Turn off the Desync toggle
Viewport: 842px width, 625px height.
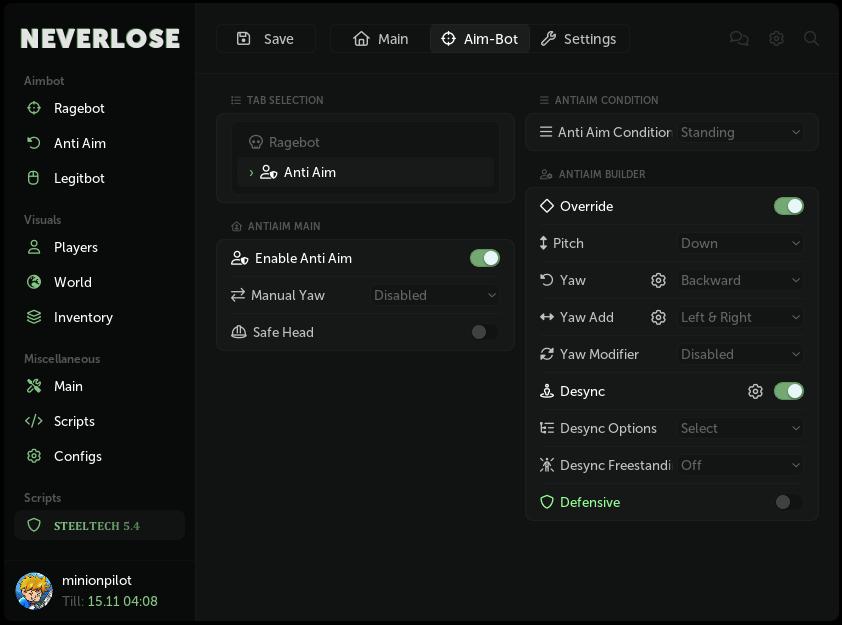click(789, 391)
